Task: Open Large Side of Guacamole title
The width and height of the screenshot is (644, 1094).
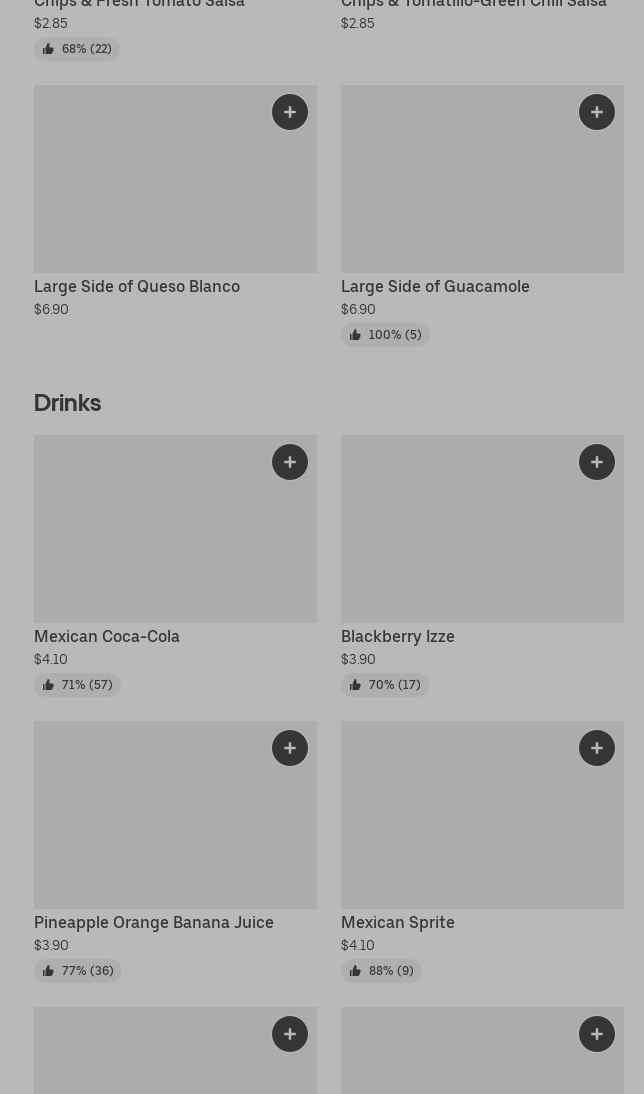Action: [x=435, y=286]
